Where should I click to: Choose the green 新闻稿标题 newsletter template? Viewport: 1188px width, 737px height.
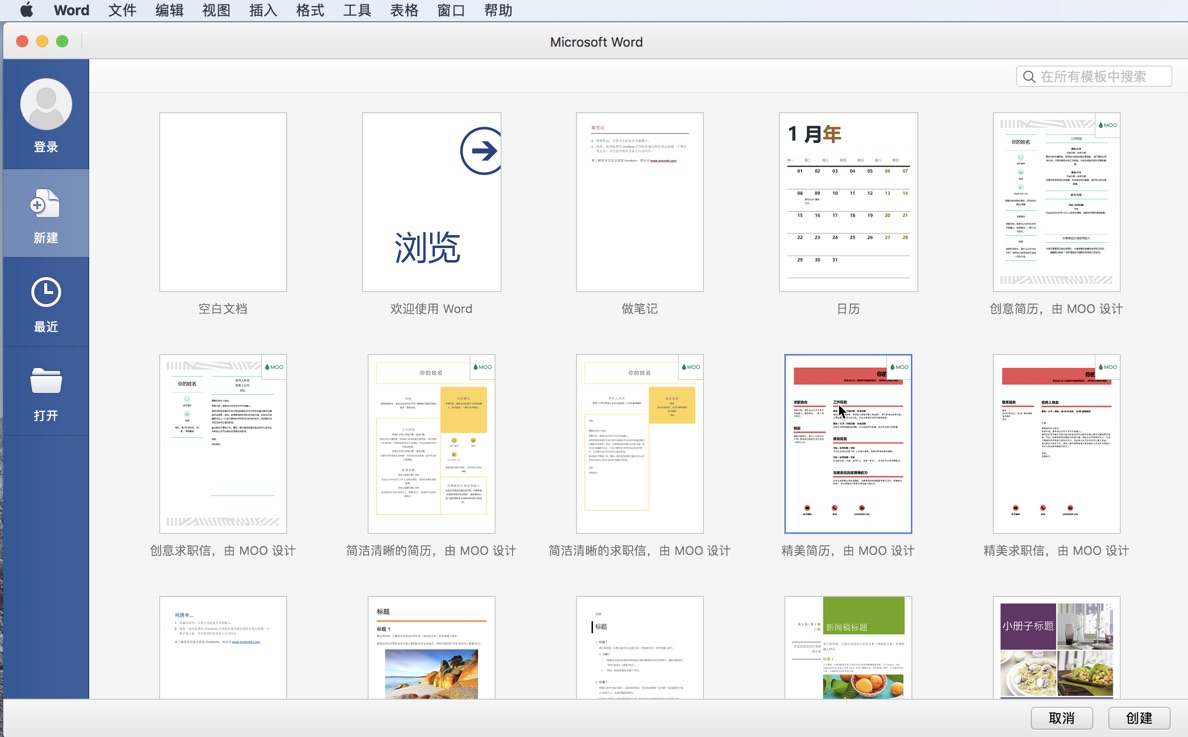coord(848,648)
